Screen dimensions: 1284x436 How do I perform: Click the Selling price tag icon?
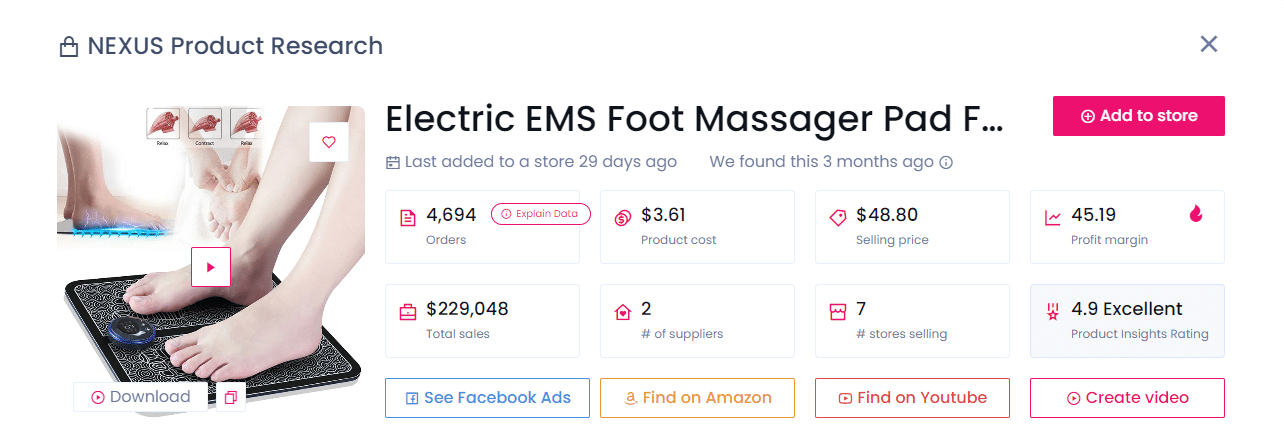pos(838,218)
